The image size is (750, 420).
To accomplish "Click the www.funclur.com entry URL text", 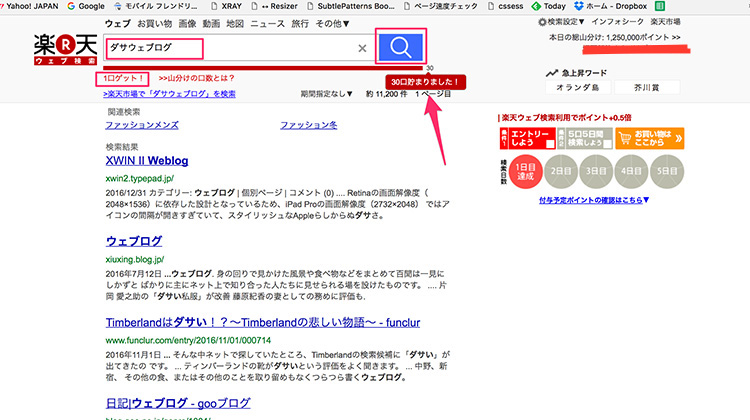I will tap(188, 340).
